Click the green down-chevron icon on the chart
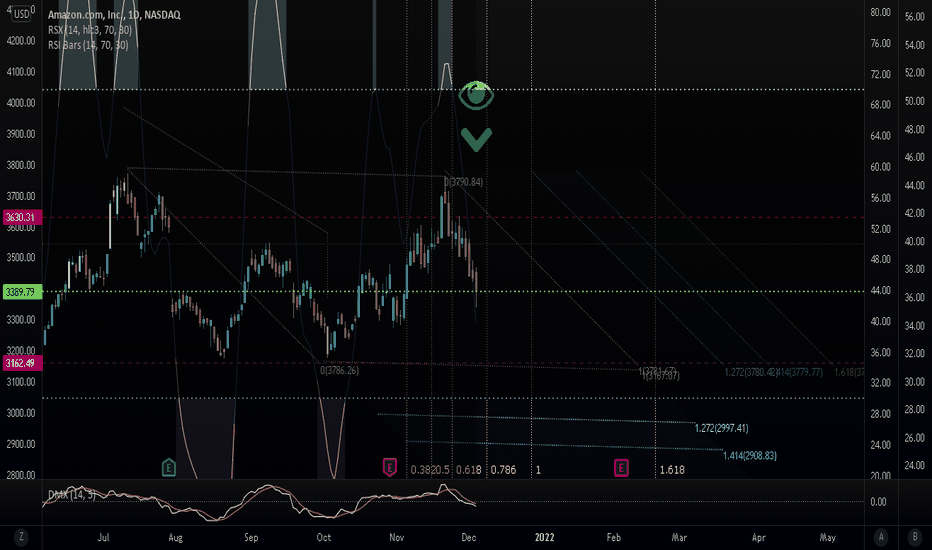This screenshot has width=932, height=550. [x=476, y=140]
